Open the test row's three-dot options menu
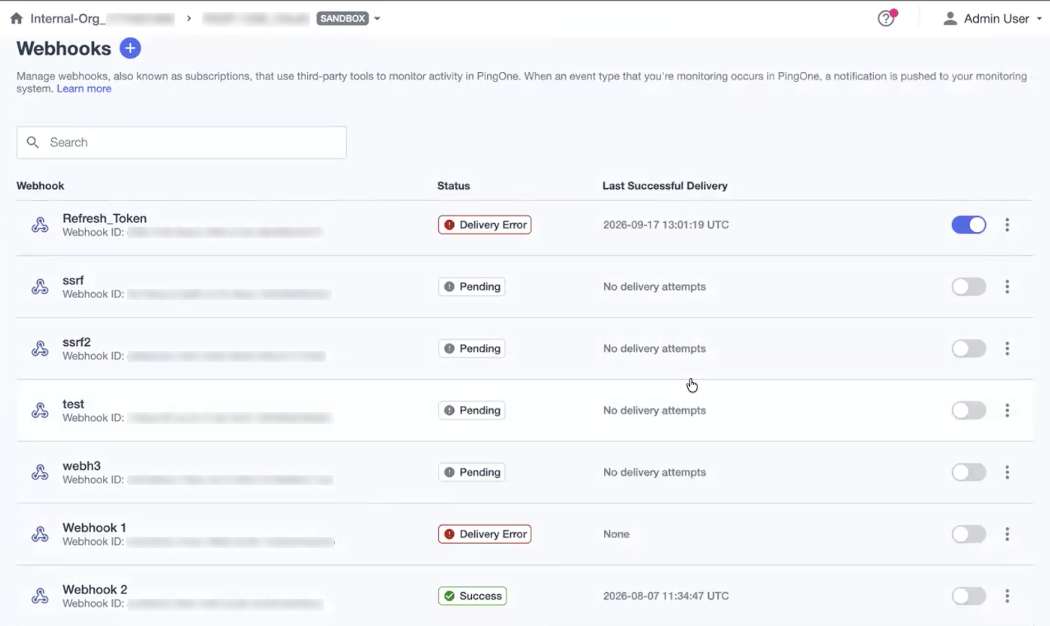The width and height of the screenshot is (1050, 626). point(1006,410)
